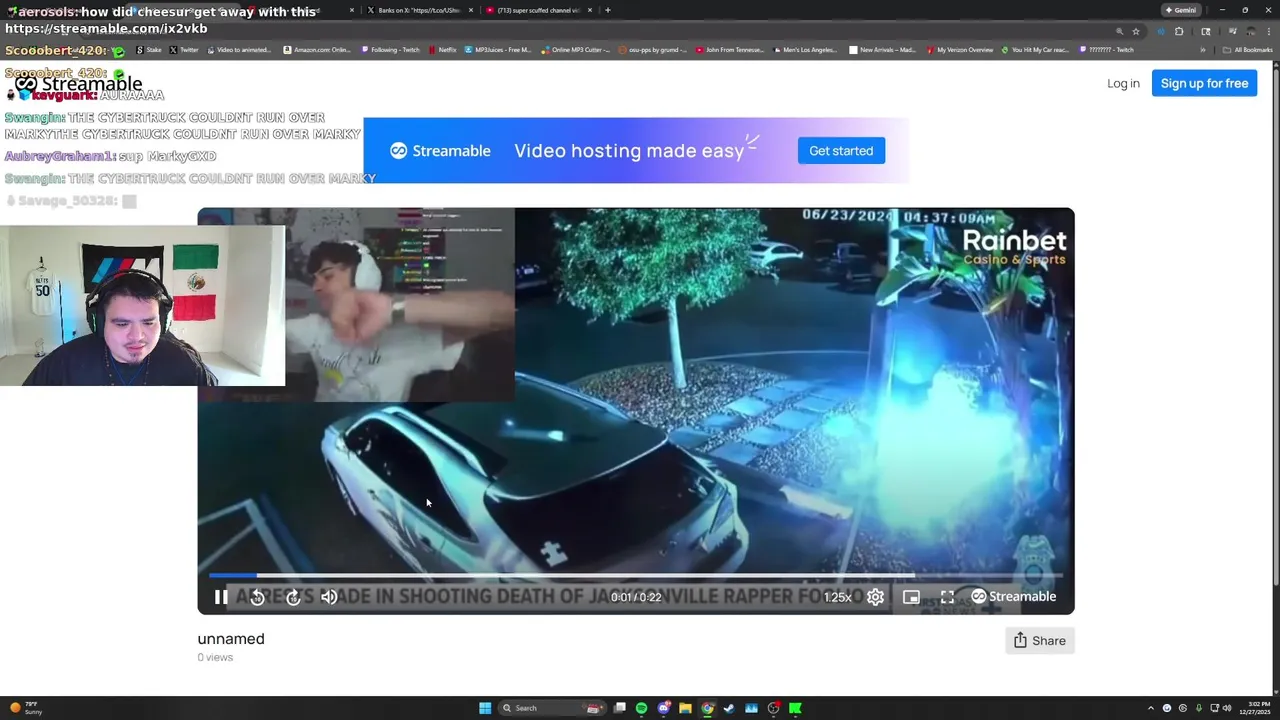1280x720 pixels.
Task: Close the Banks on X tab
Action: pyautogui.click(x=471, y=10)
